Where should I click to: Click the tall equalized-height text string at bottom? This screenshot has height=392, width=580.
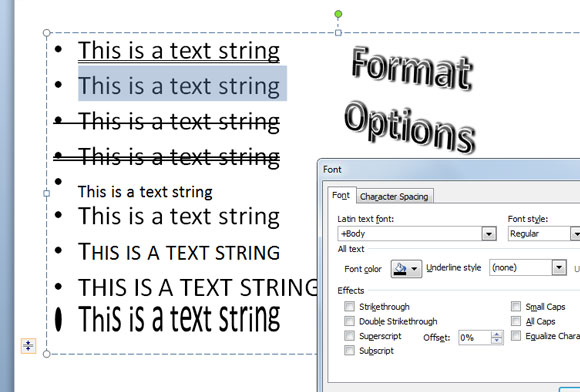[x=179, y=319]
